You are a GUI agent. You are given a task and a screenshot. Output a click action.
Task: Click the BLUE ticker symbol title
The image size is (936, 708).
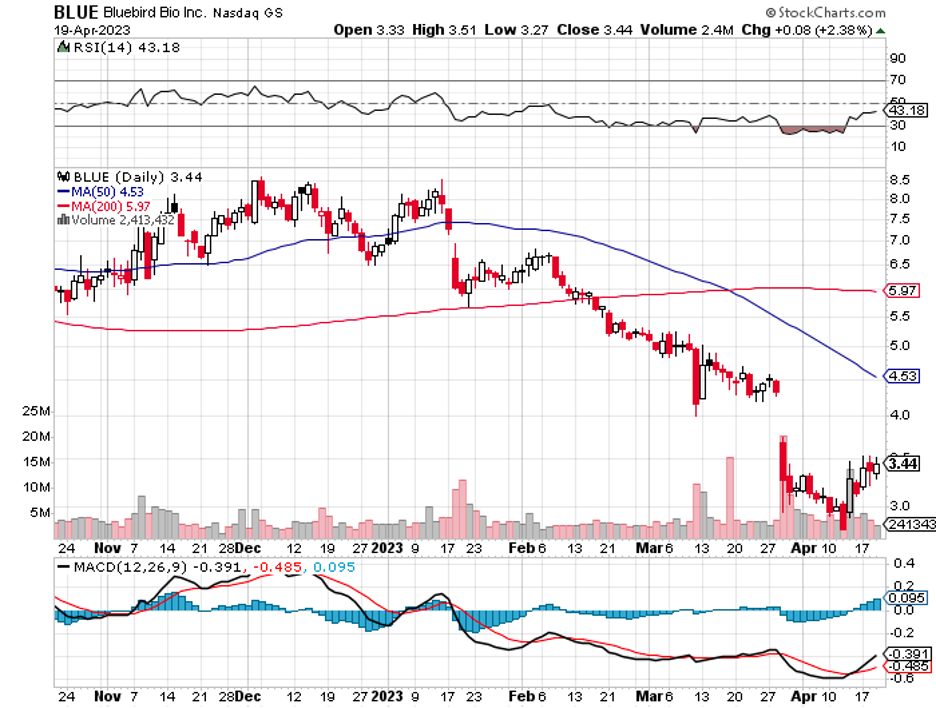click(x=76, y=13)
